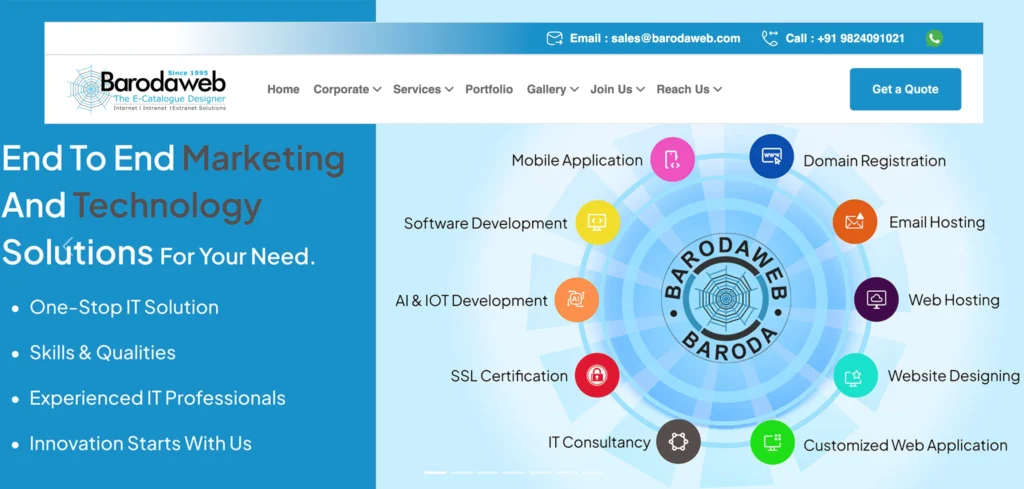Image resolution: width=1024 pixels, height=489 pixels.
Task: Select the green Customized Web Application icon
Action: (772, 443)
